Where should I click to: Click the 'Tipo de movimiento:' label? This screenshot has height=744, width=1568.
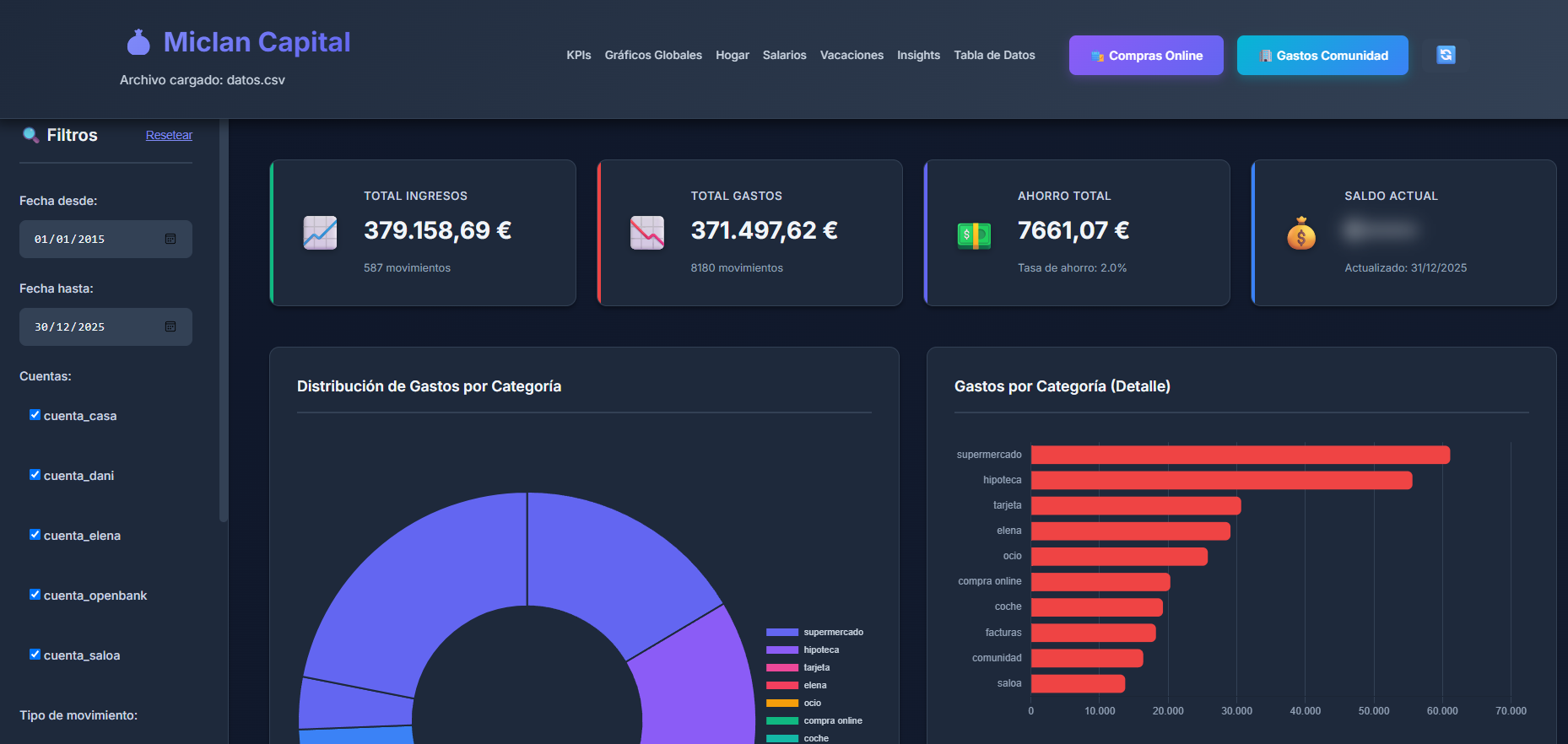tap(78, 715)
